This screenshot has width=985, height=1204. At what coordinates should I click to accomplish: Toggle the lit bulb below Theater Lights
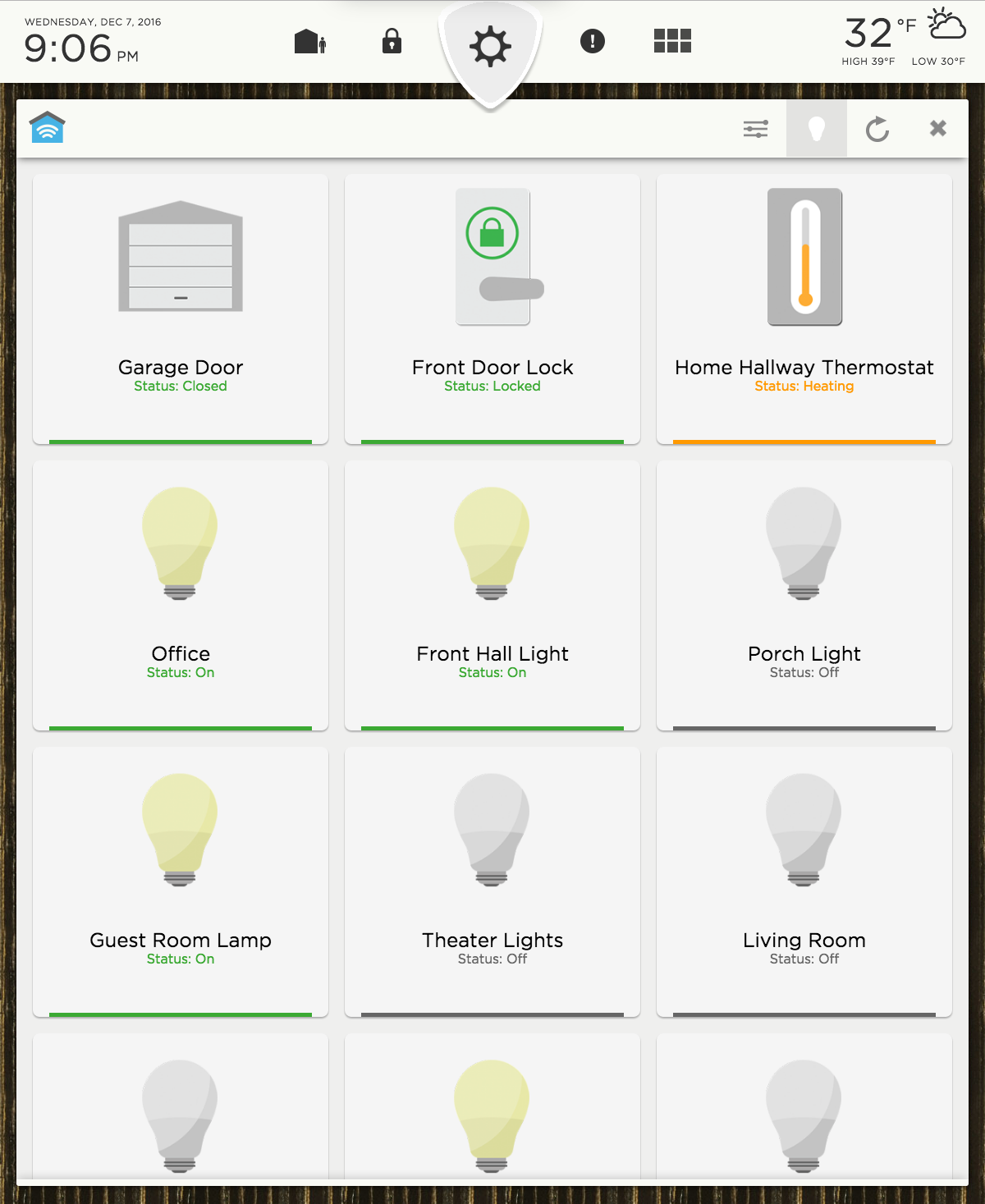coord(492,1116)
